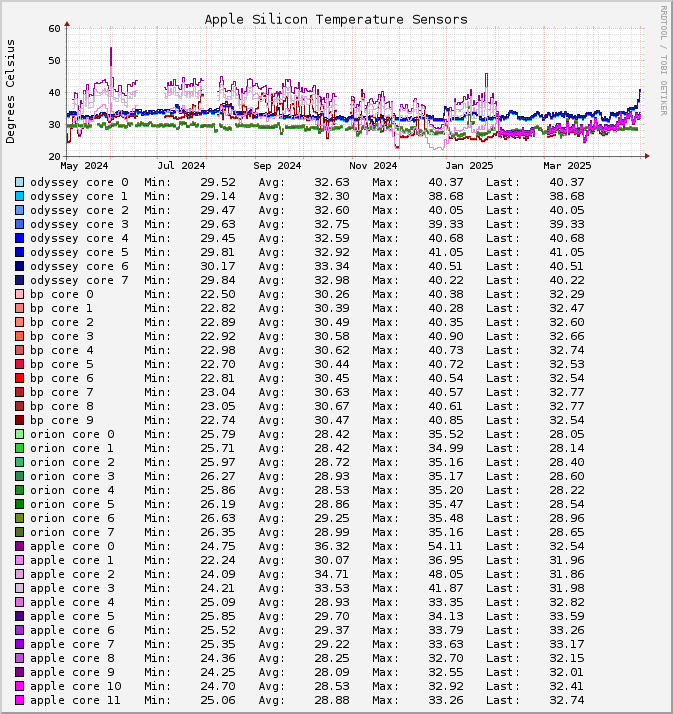
Task: Select the bp core 8 legend label
Action: point(62,406)
